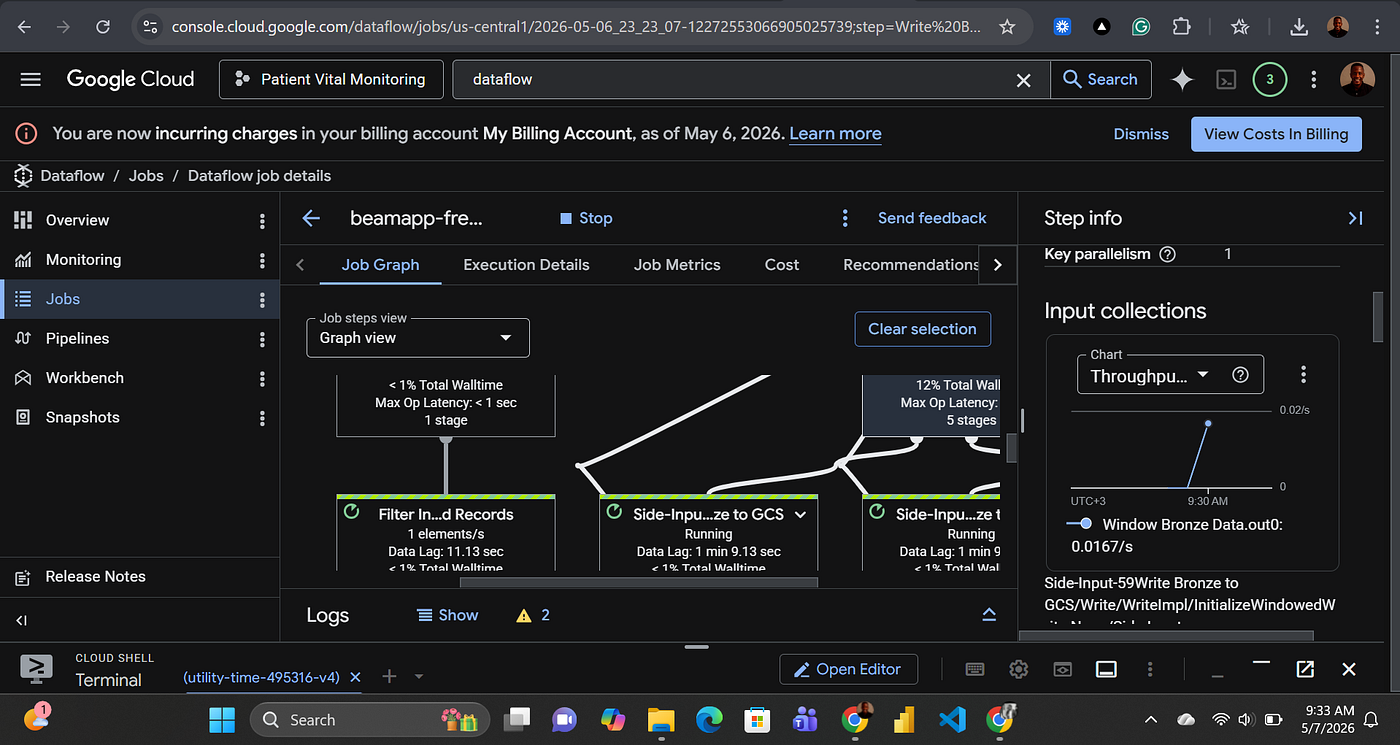This screenshot has width=1400, height=745.
Task: Open the terminal tab list dropdown
Action: click(419, 677)
